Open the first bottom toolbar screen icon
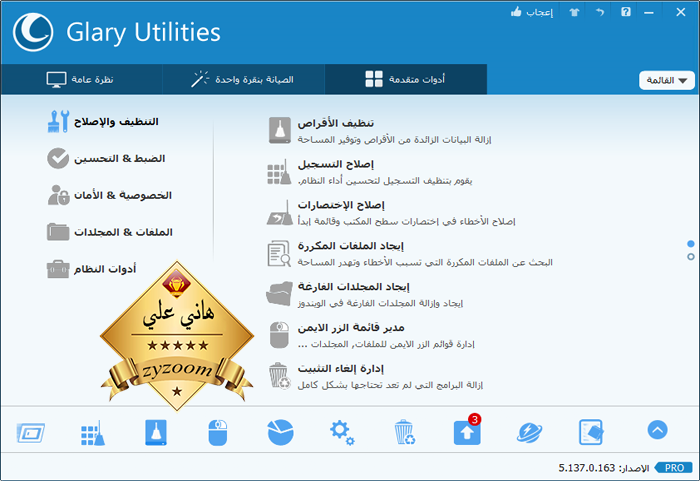Viewport: 700px width, 481px height. click(x=30, y=433)
